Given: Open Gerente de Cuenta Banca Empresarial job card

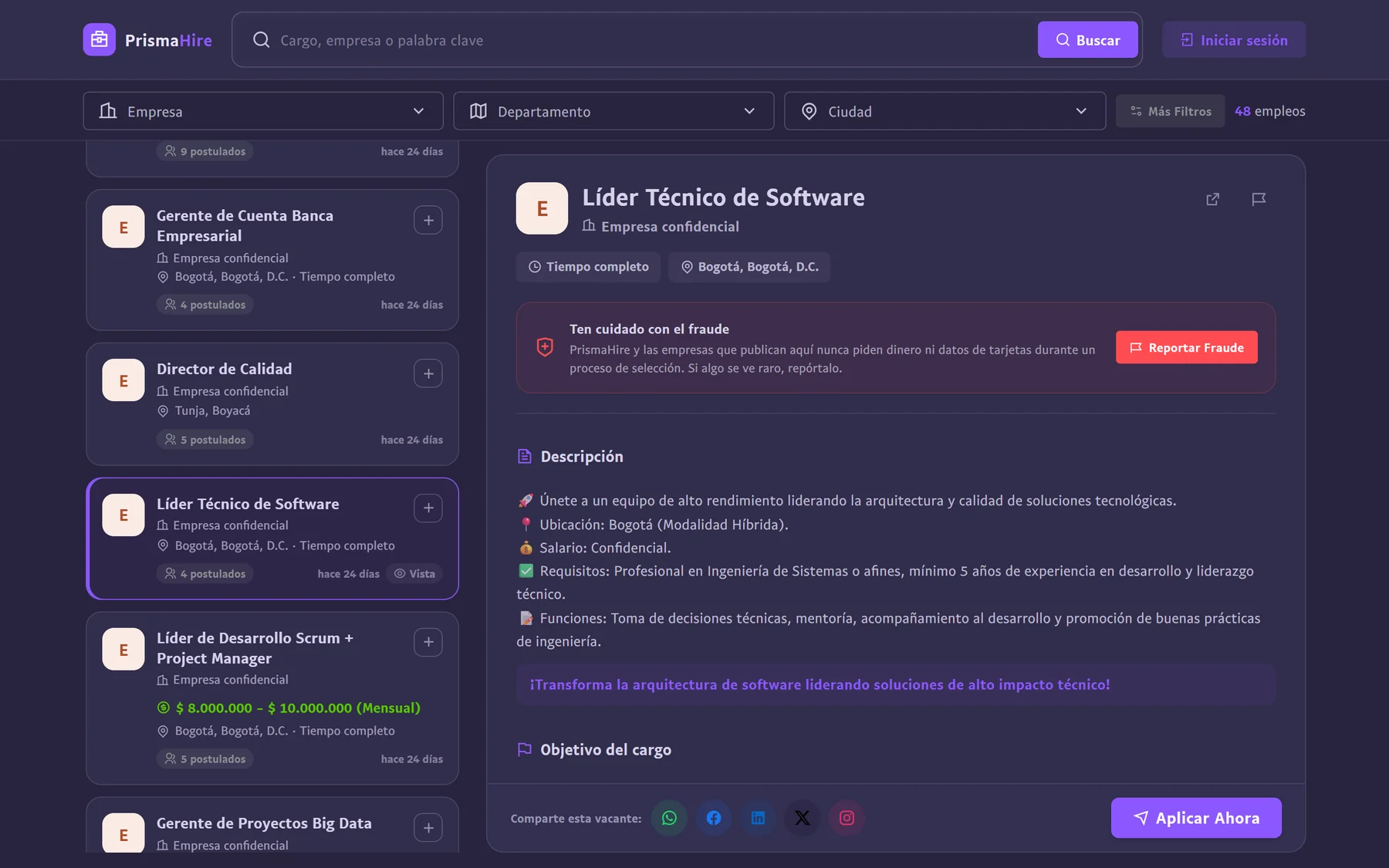Looking at the screenshot, I should [272, 260].
